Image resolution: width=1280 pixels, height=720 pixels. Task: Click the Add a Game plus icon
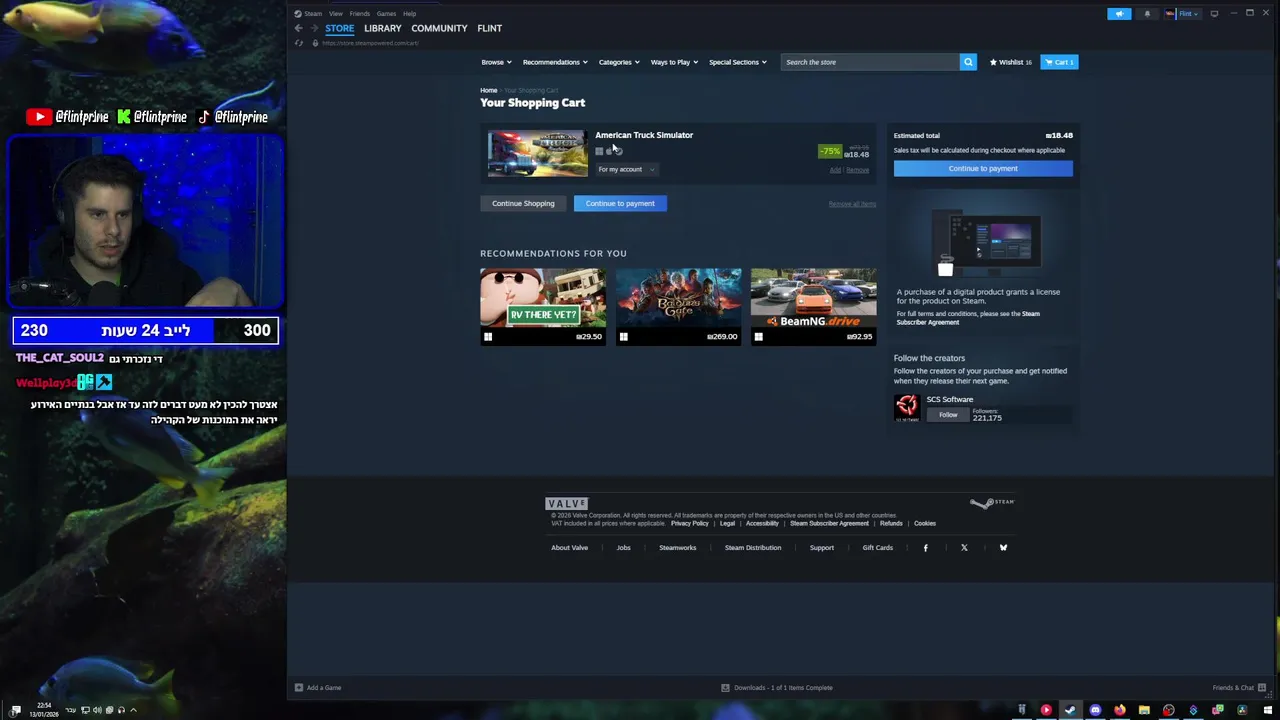point(298,688)
